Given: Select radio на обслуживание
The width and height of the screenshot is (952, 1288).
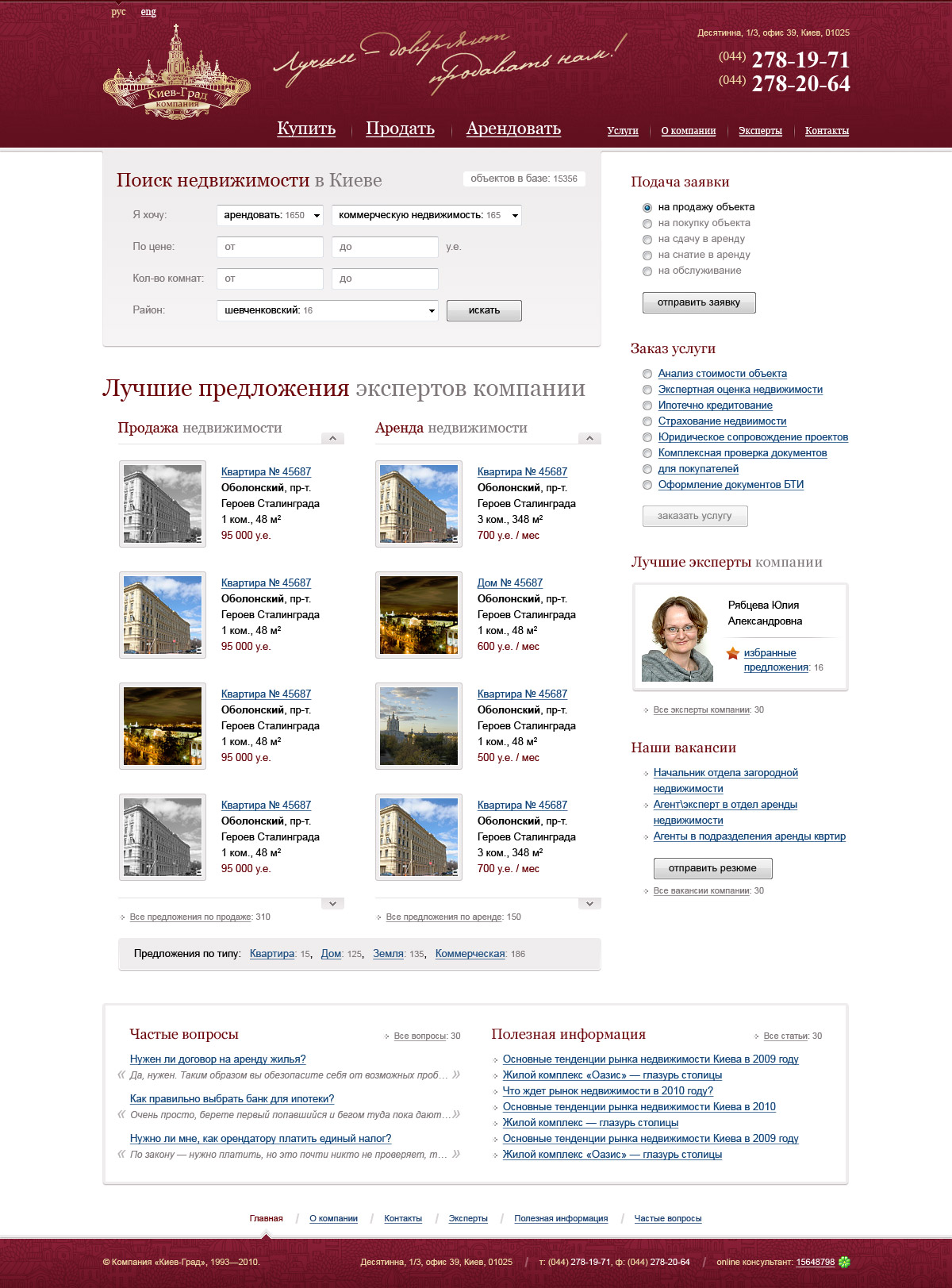Looking at the screenshot, I should (647, 271).
